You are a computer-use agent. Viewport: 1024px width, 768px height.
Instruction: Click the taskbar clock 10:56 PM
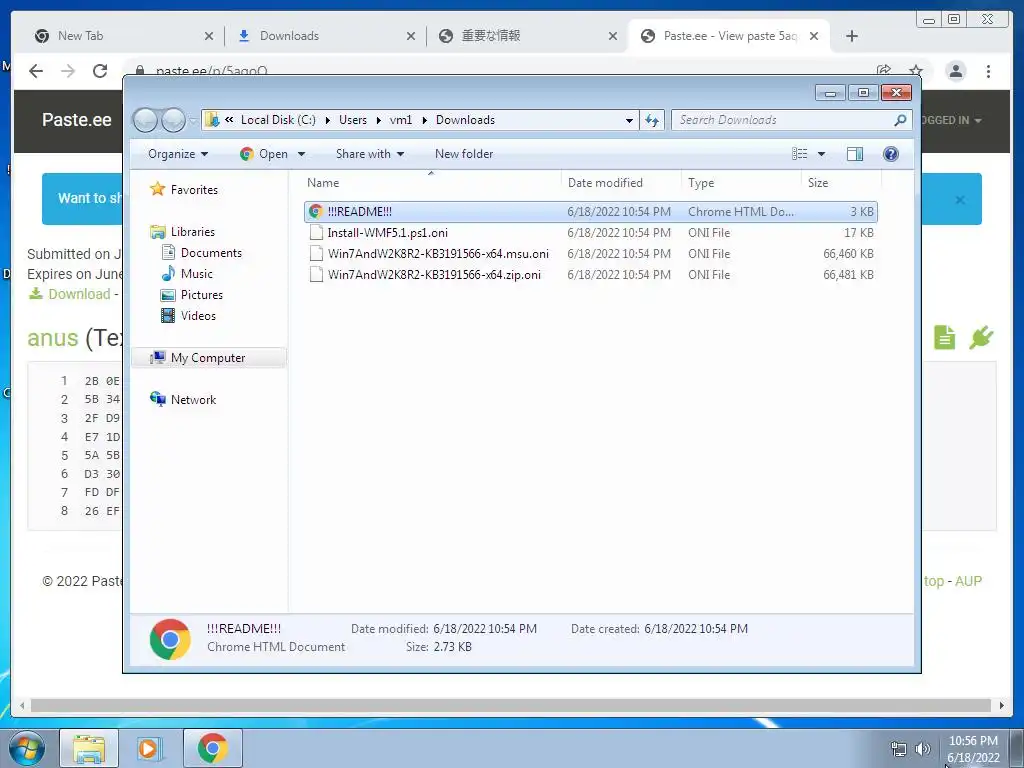[x=973, y=741]
